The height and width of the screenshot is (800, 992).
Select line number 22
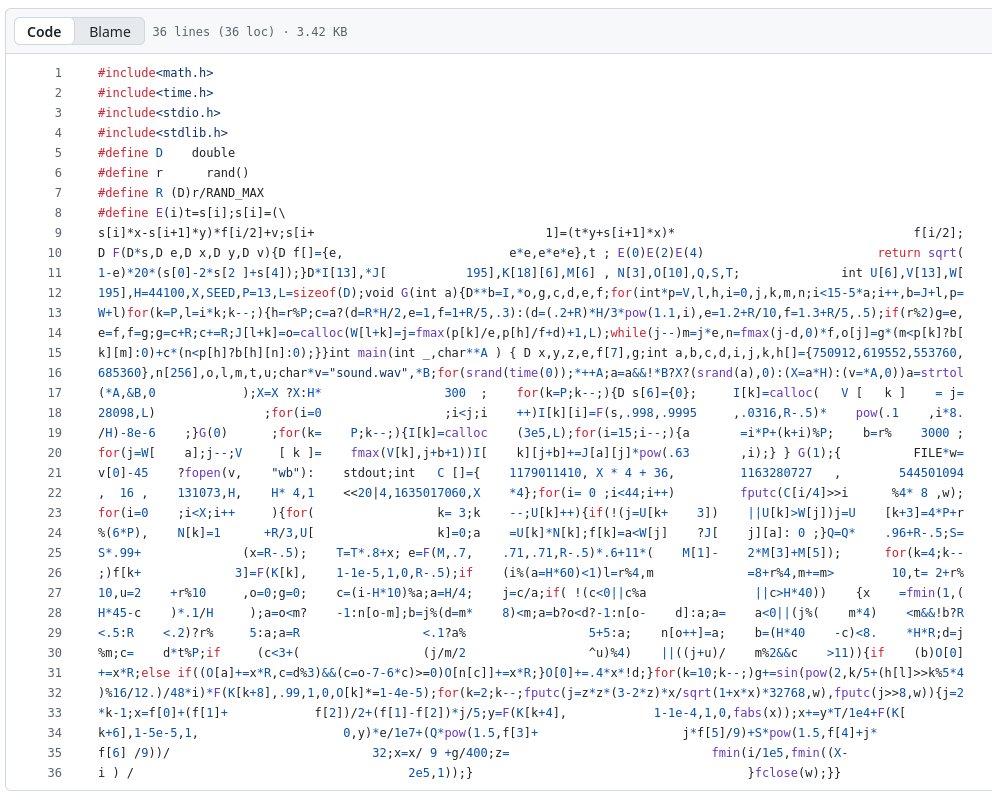click(x=55, y=493)
